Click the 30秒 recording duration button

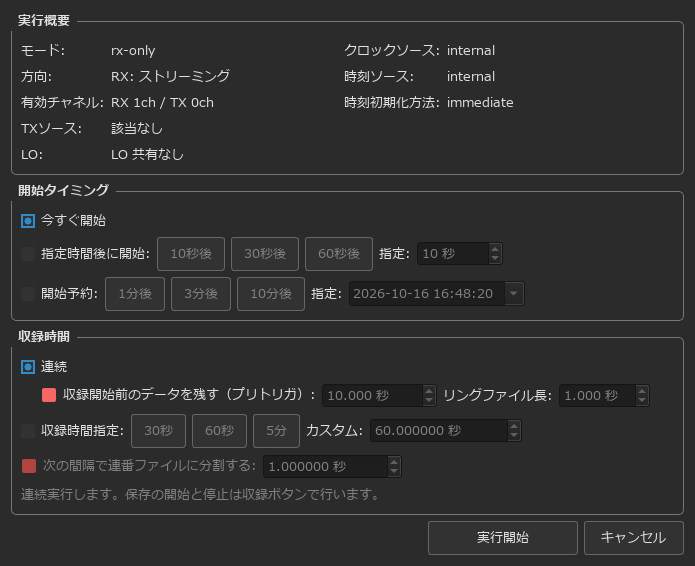(158, 431)
